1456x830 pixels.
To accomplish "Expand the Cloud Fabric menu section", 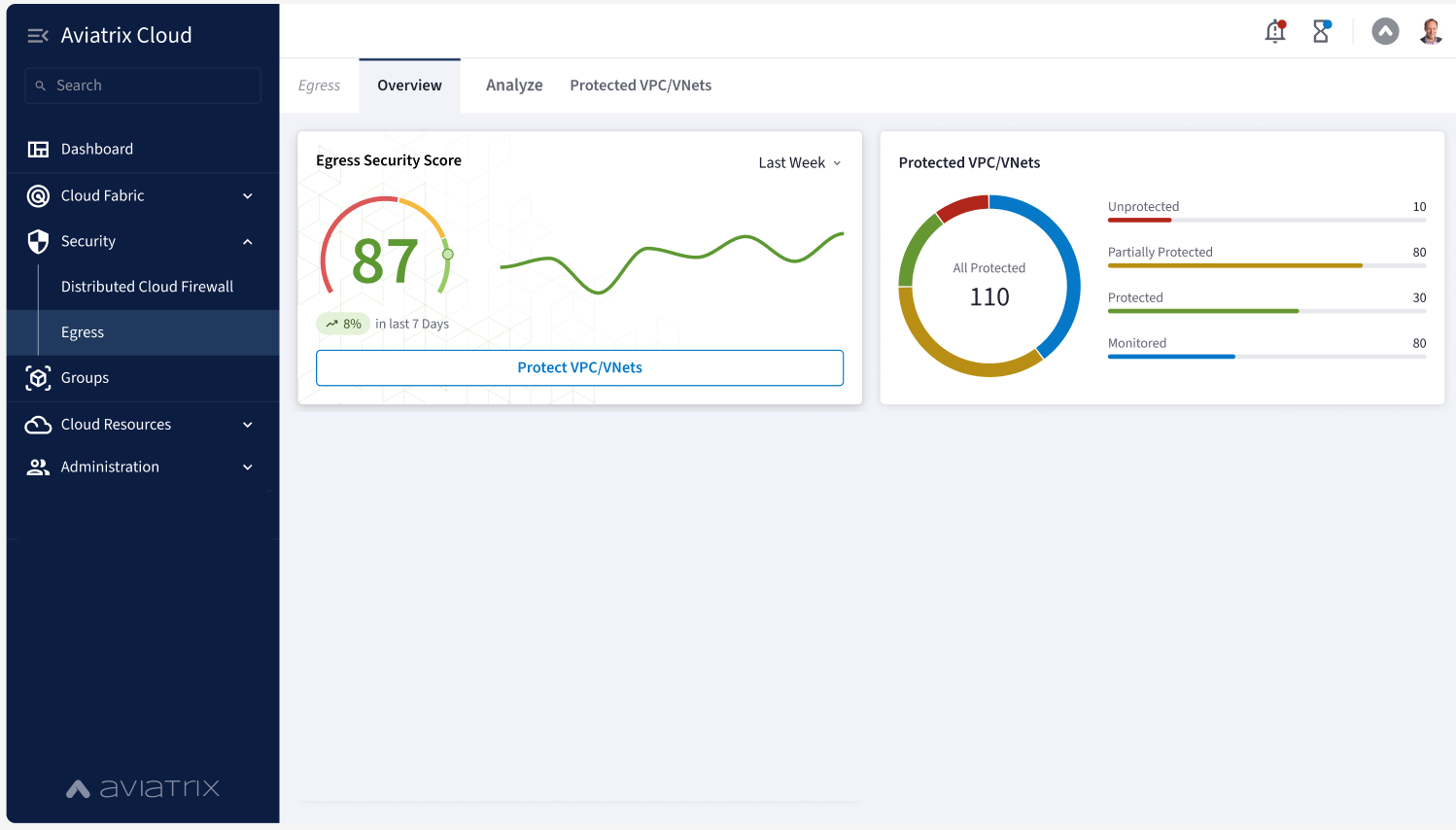I will coord(248,195).
